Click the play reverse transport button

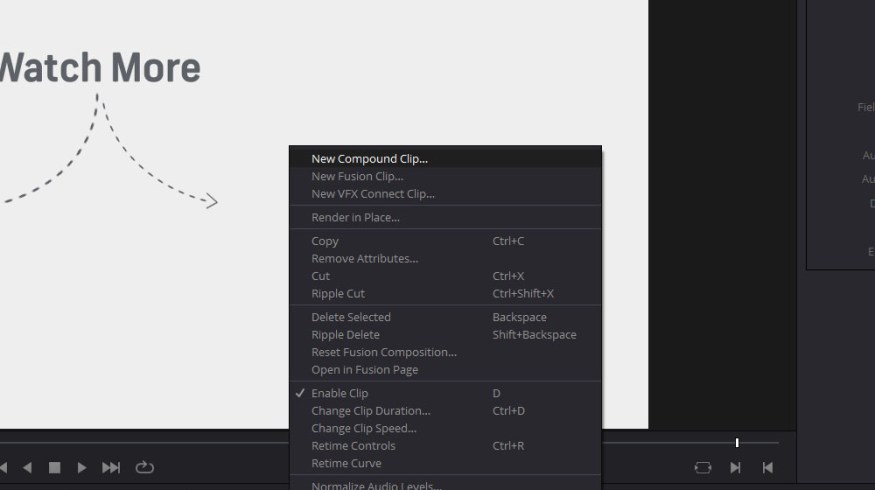point(28,467)
